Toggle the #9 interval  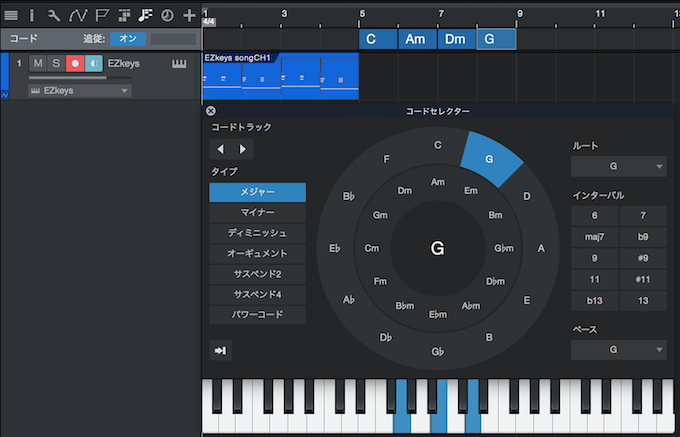click(643, 258)
